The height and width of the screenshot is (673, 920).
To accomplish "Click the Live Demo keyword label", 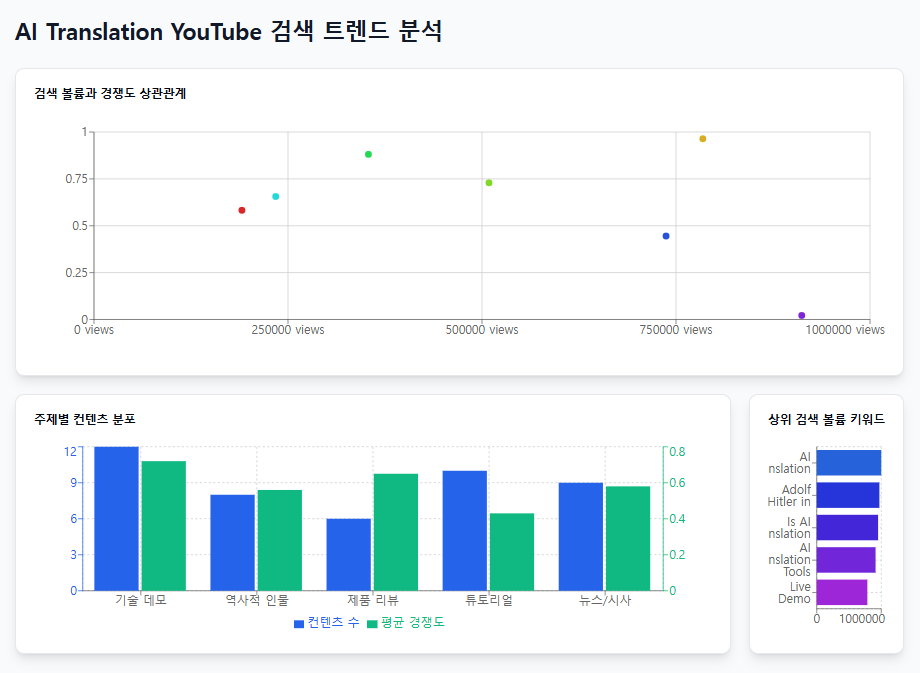I will [x=794, y=593].
